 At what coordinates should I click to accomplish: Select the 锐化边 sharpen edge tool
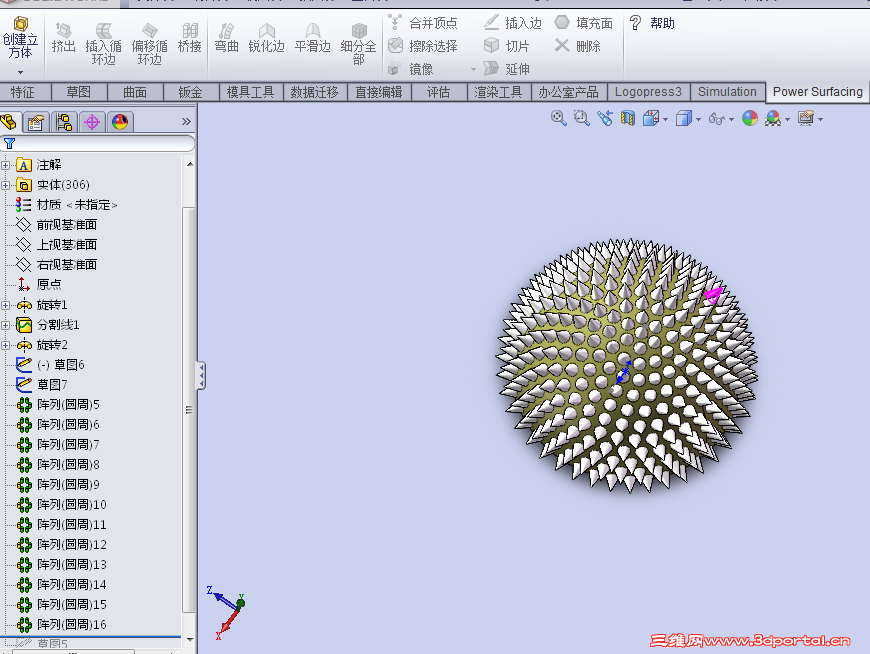[266, 38]
